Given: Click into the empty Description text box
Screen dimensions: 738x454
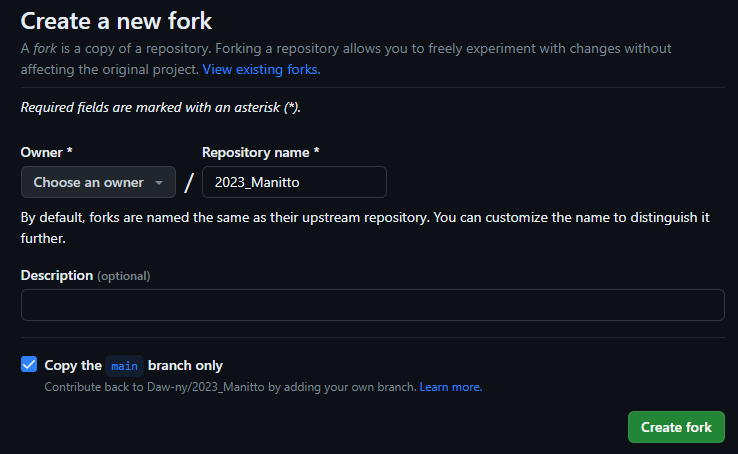Looking at the screenshot, I should point(373,305).
